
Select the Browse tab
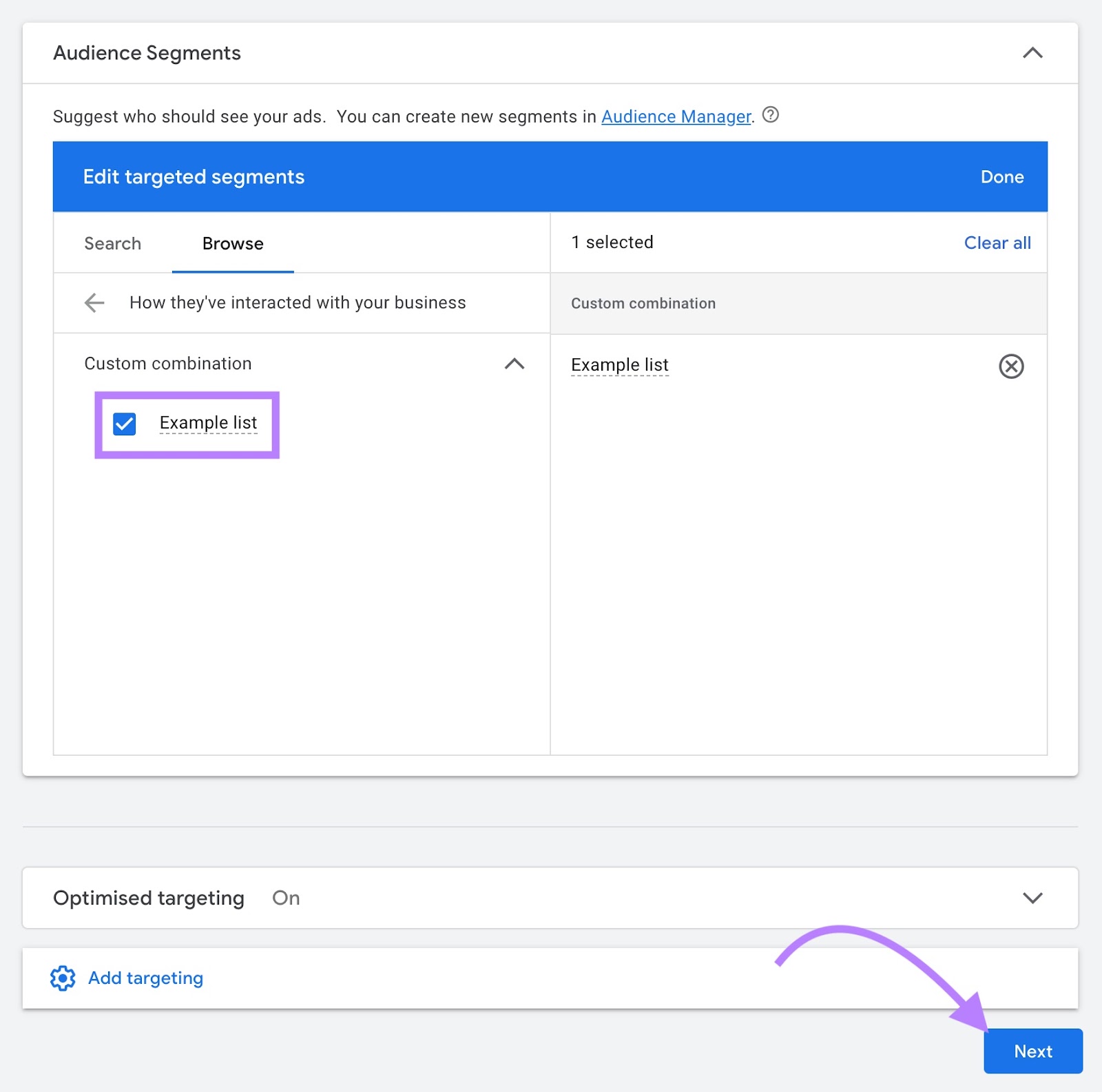(x=233, y=243)
